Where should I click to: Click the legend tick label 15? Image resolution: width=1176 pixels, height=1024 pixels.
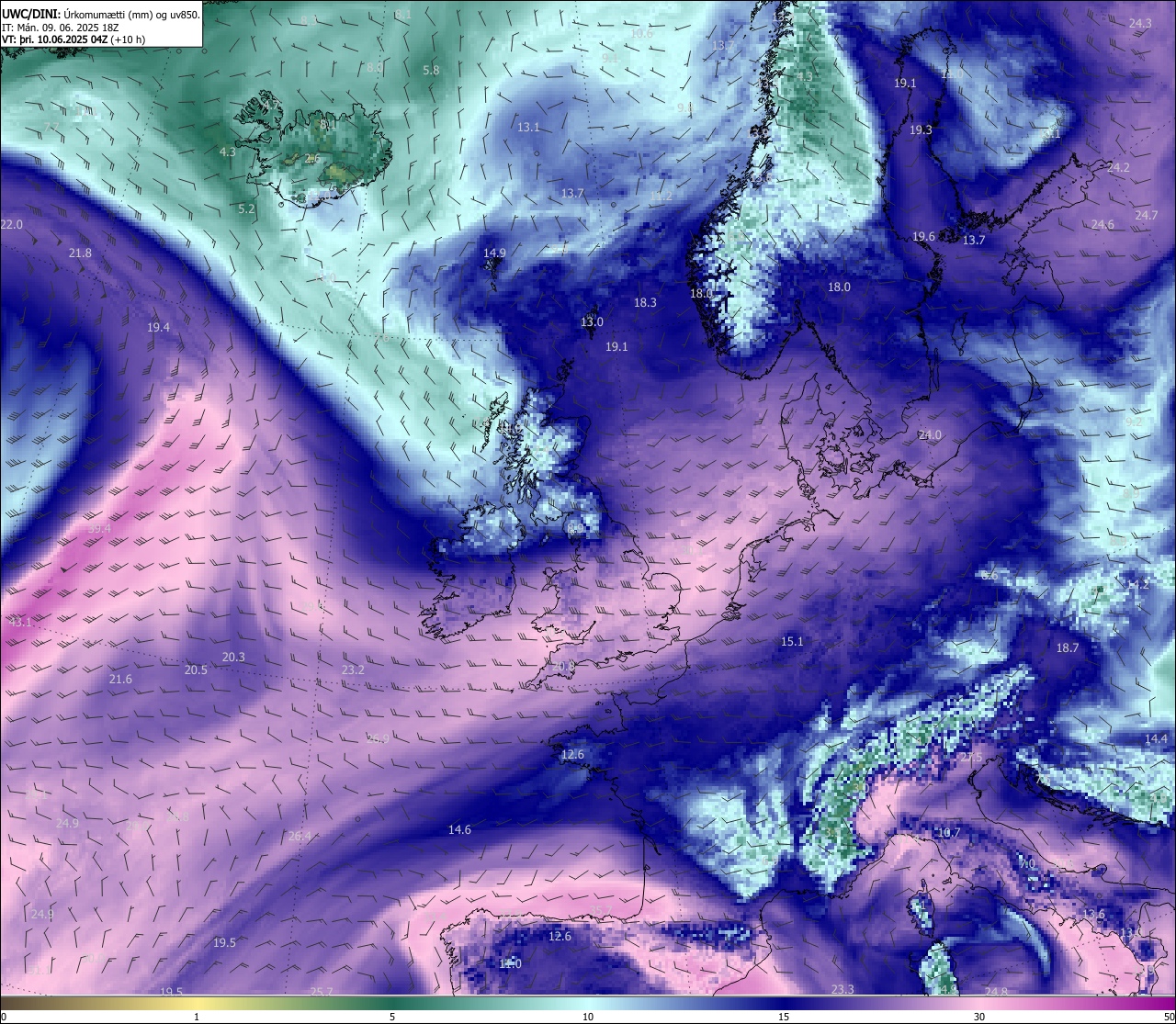784,1017
